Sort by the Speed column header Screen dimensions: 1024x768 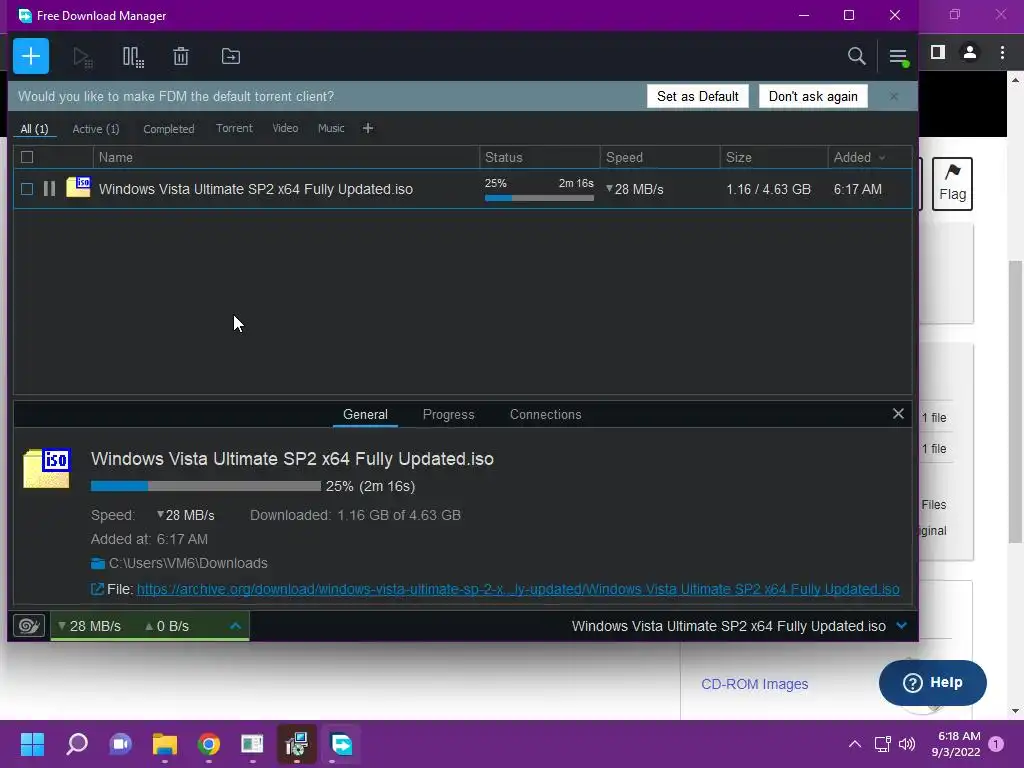660,157
